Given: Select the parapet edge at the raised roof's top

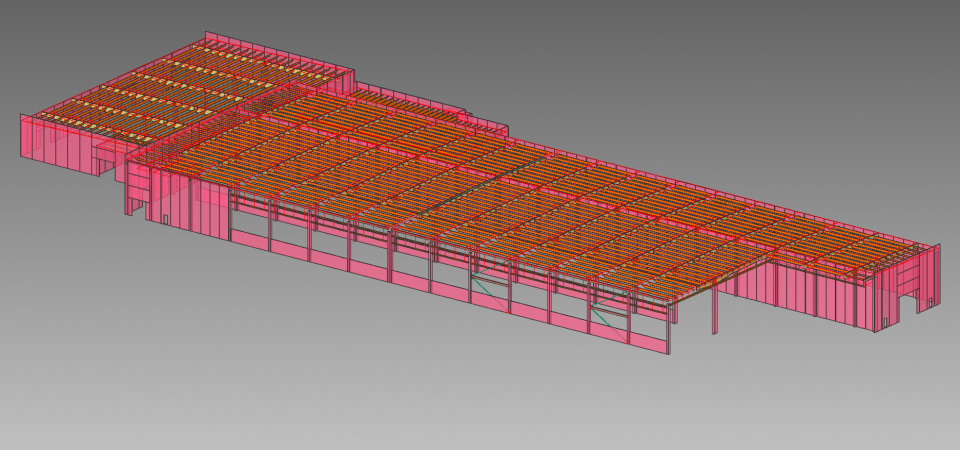Looking at the screenshot, I should pyautogui.click(x=280, y=52).
